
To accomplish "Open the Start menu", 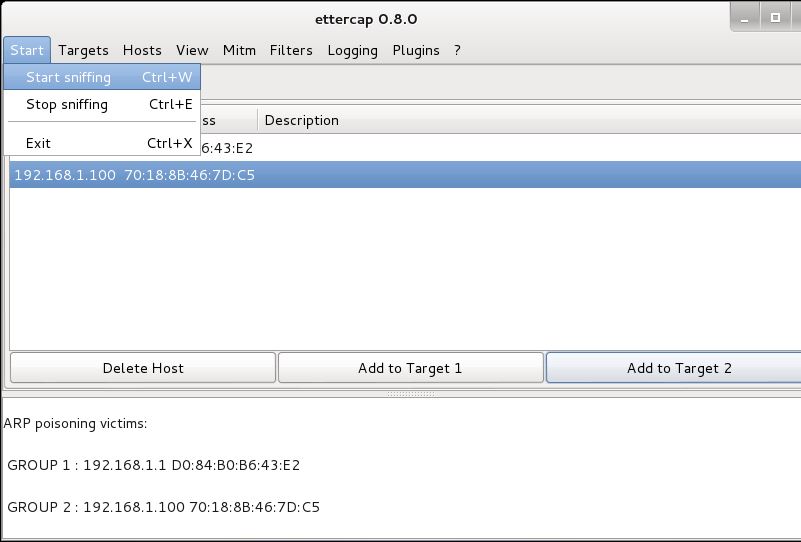I will 27,50.
